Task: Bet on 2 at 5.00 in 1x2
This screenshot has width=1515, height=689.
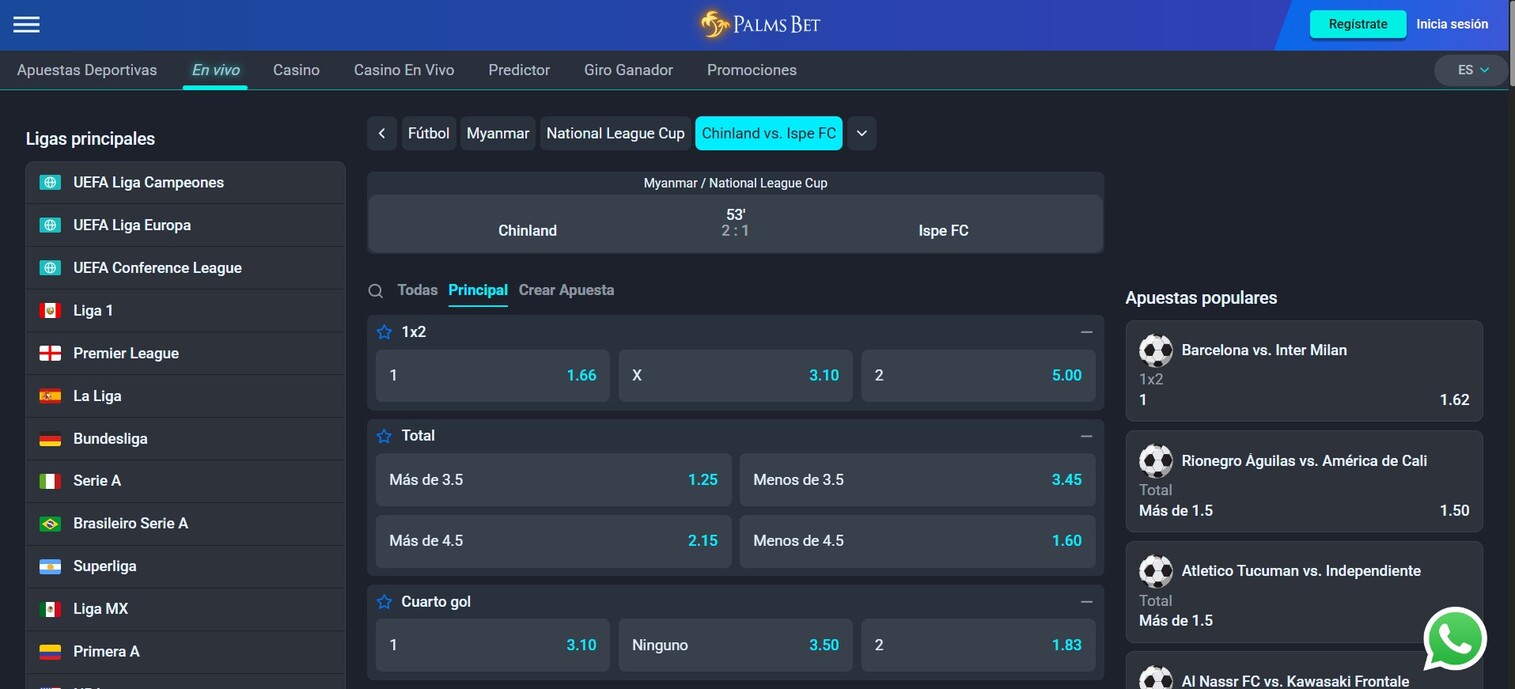Action: click(978, 376)
